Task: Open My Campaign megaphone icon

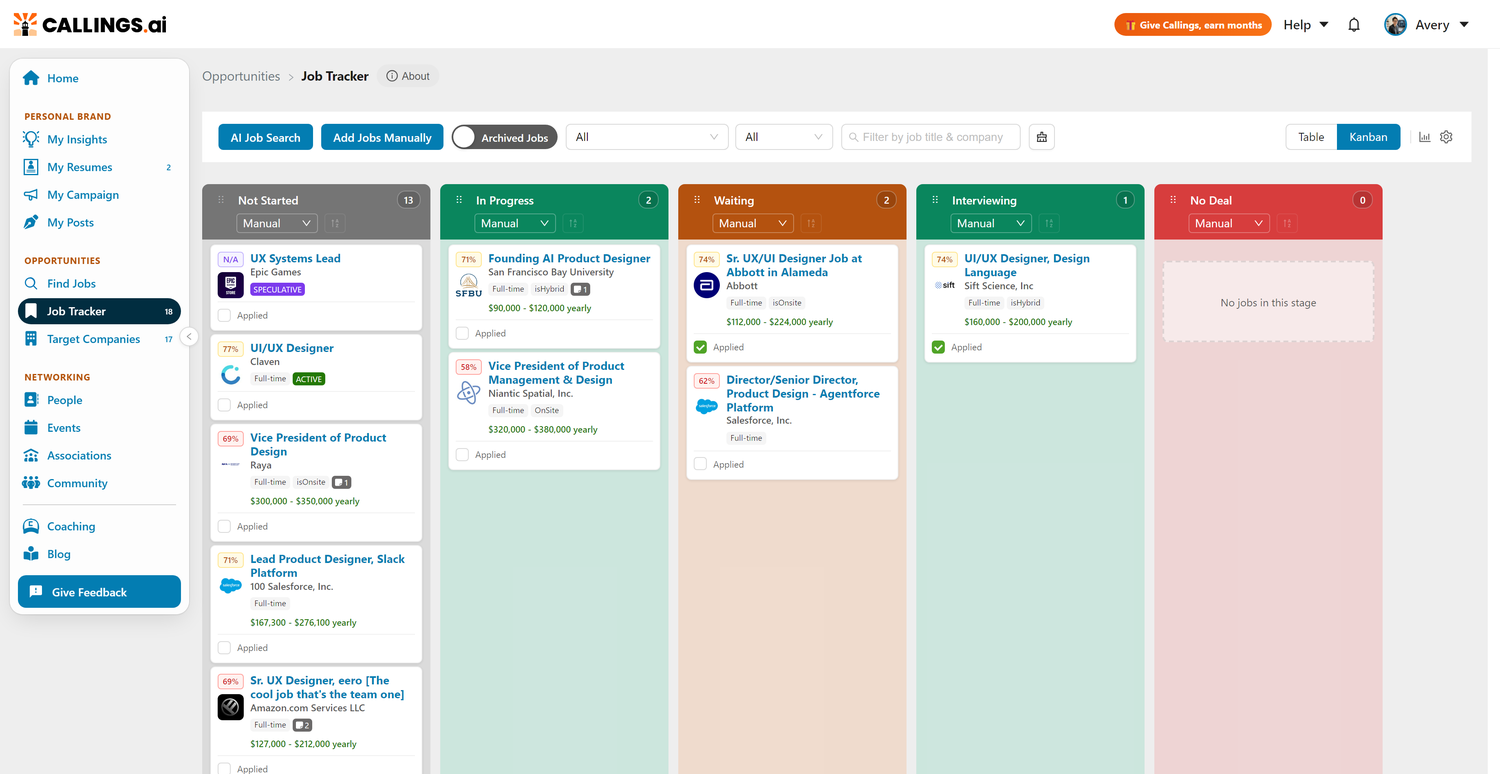Action: coord(31,195)
